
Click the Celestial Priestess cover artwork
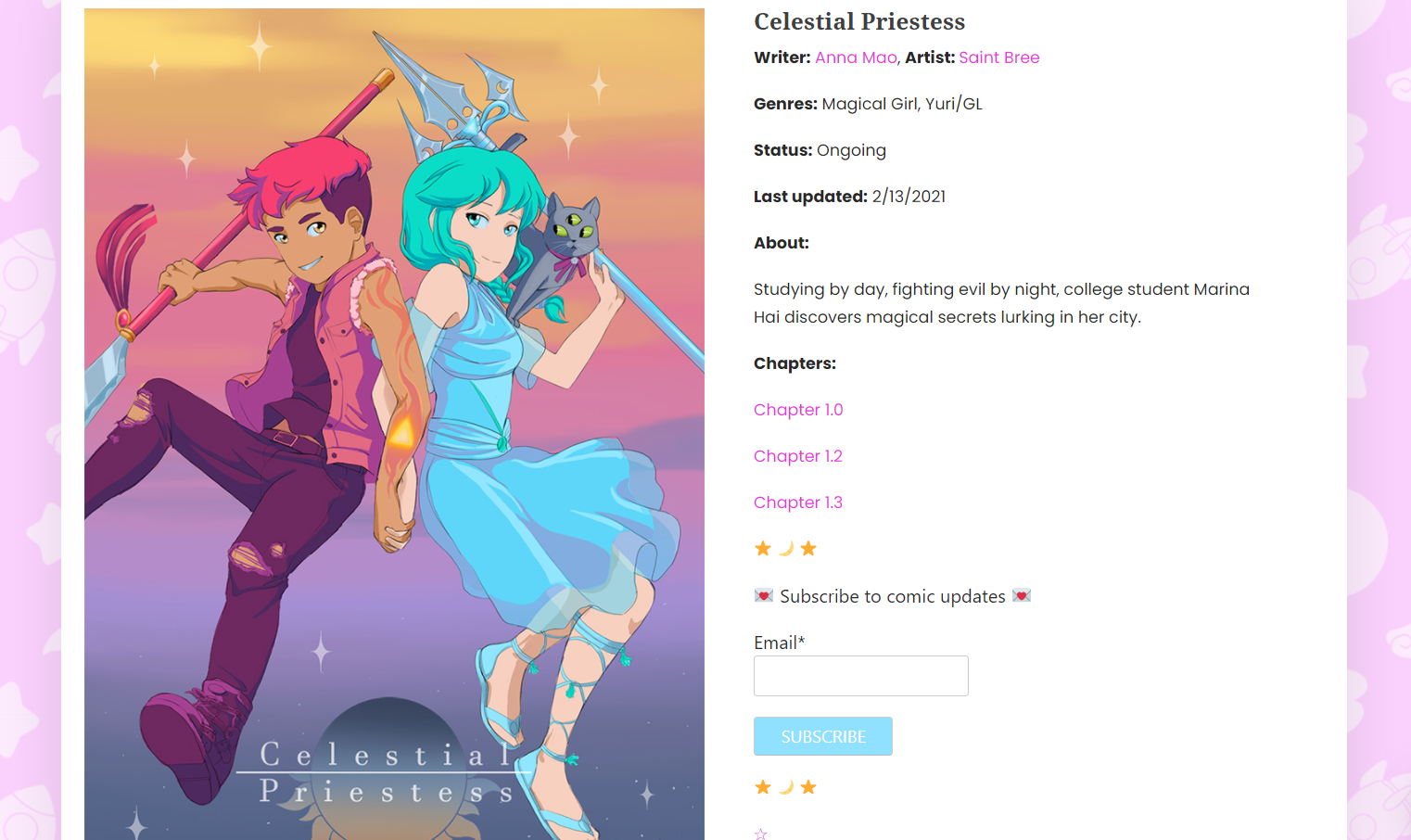click(394, 425)
